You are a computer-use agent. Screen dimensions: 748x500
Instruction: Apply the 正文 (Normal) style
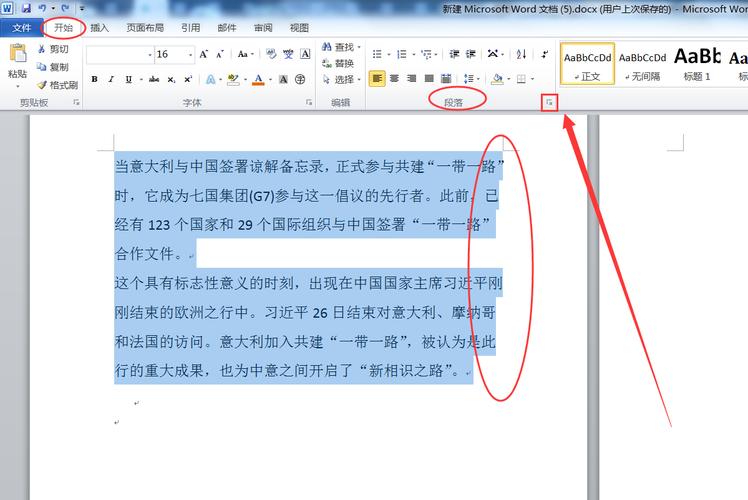[587, 64]
